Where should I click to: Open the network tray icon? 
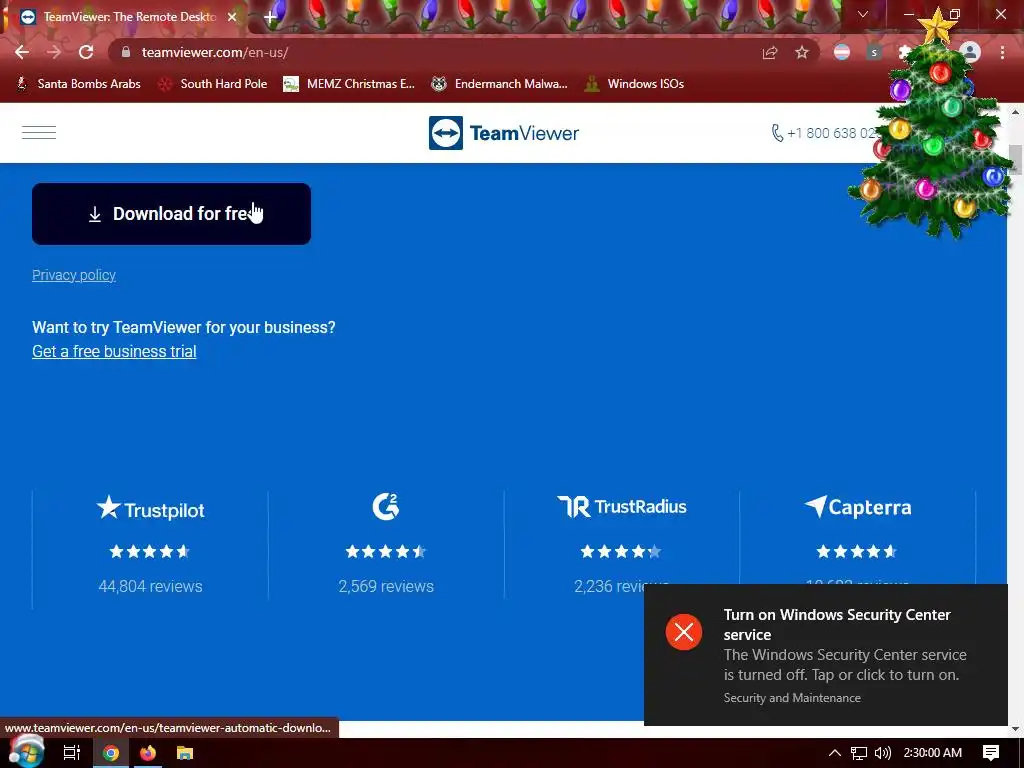tap(859, 753)
